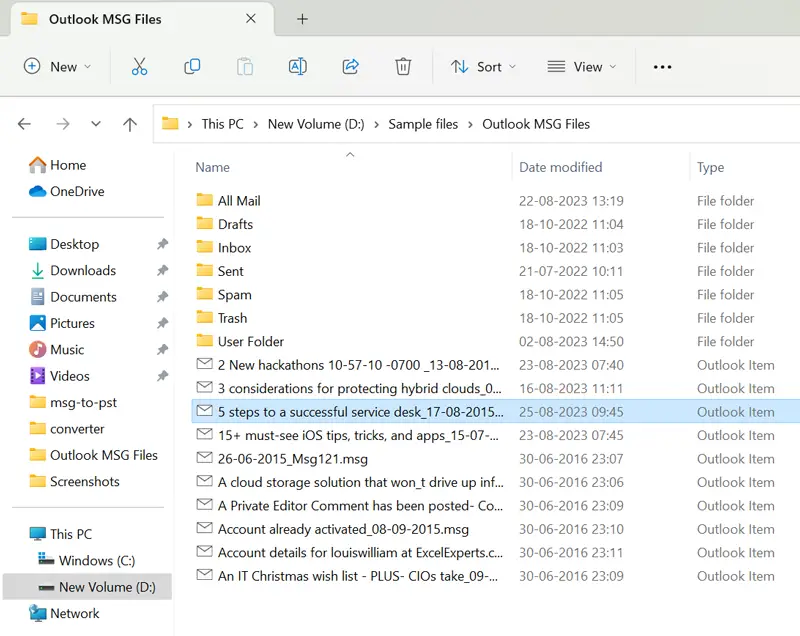
Task: Click the Cut icon in the toolbar
Action: pos(140,66)
